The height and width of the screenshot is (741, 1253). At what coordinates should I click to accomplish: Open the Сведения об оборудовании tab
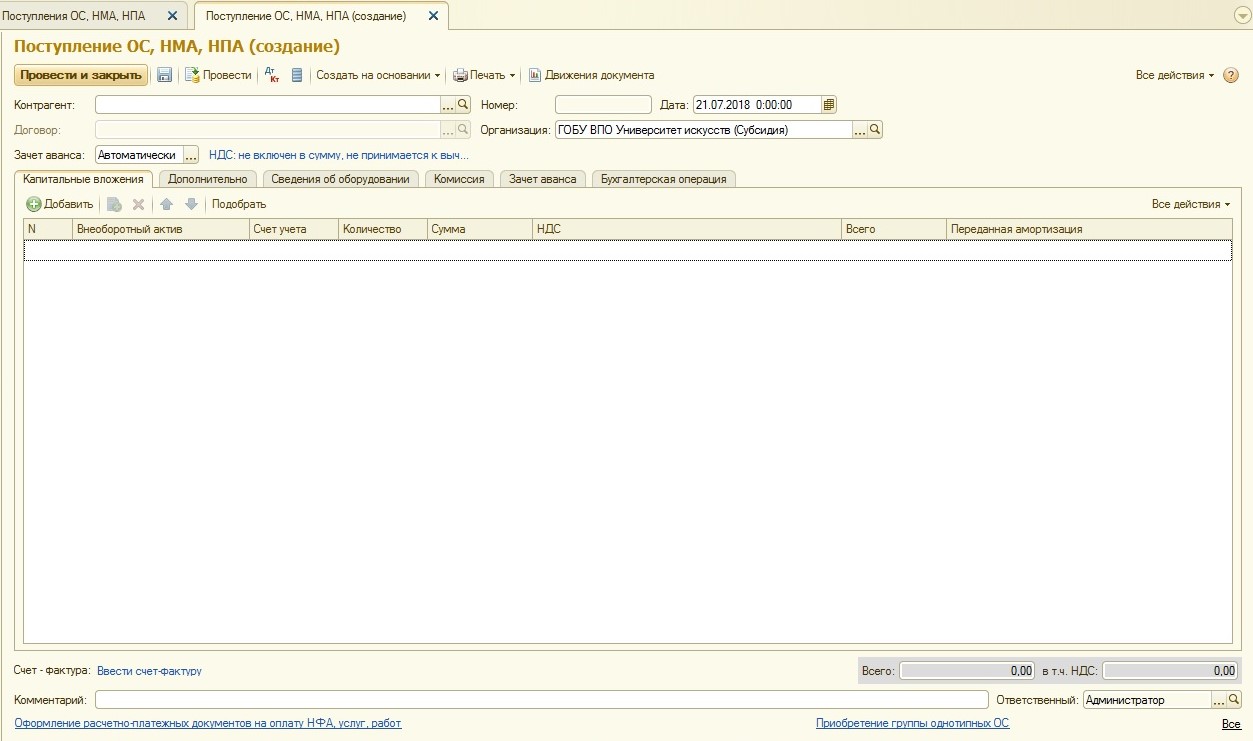341,179
